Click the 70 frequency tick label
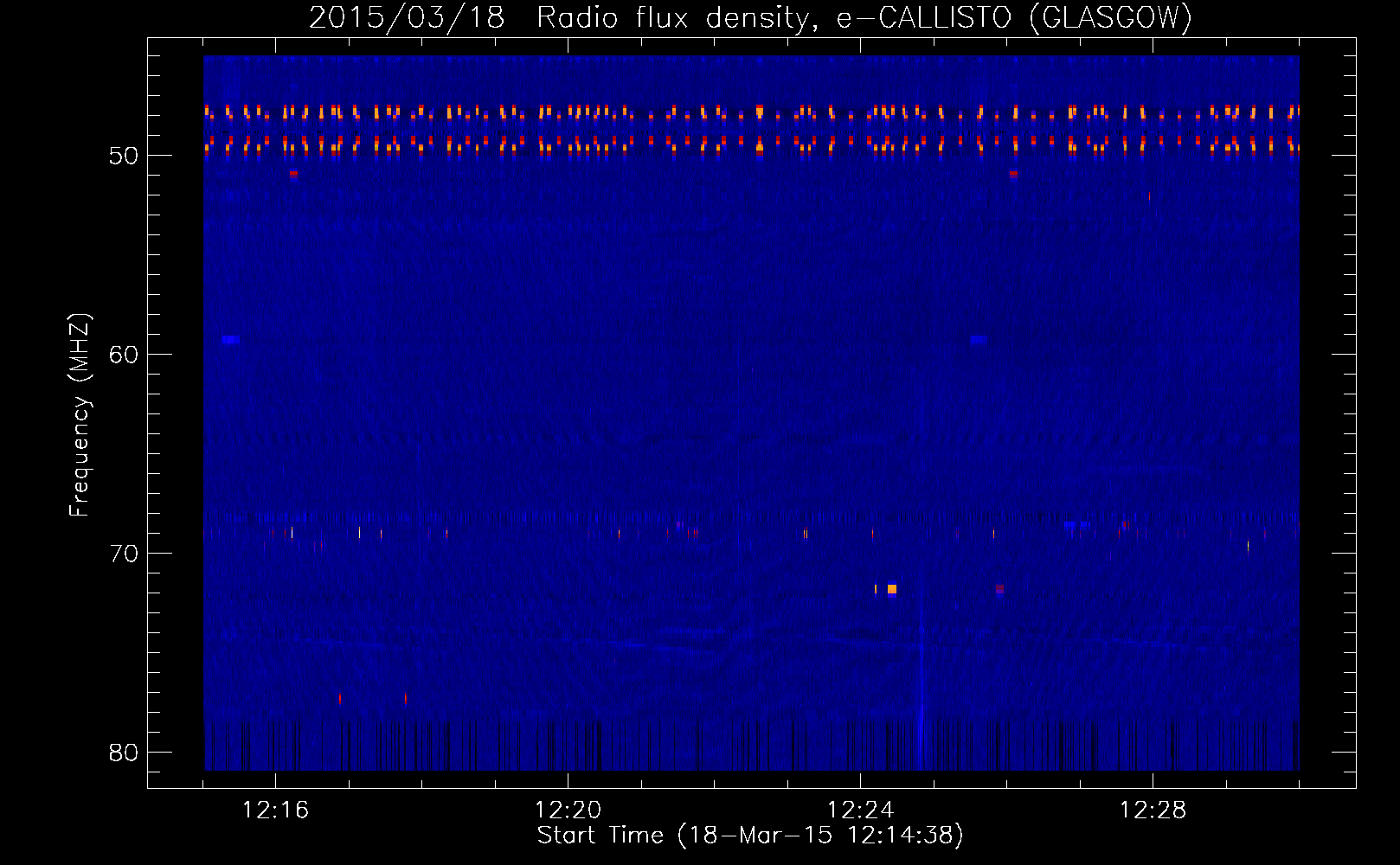The height and width of the screenshot is (865, 1400). [124, 554]
